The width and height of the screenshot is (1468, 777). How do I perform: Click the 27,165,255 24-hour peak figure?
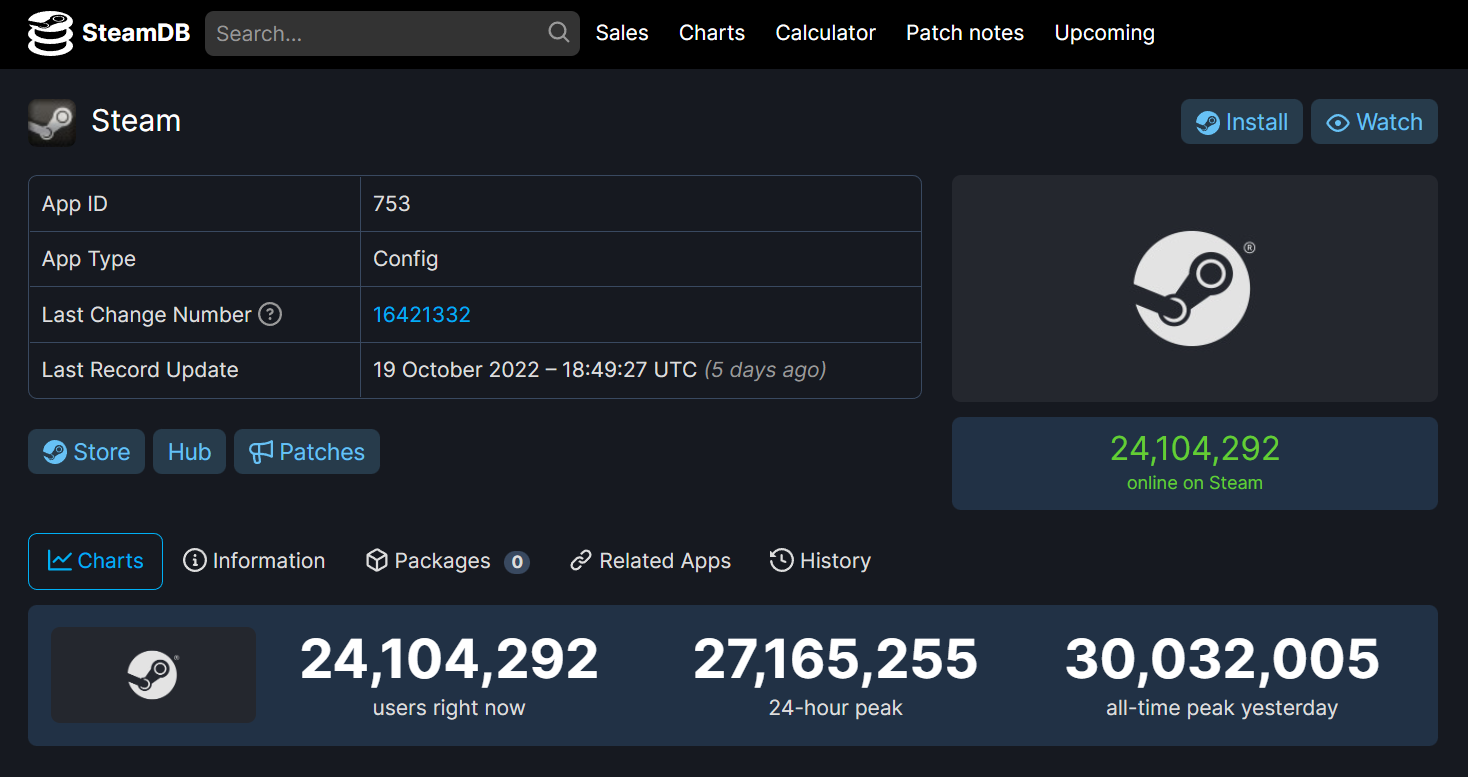pyautogui.click(x=836, y=660)
